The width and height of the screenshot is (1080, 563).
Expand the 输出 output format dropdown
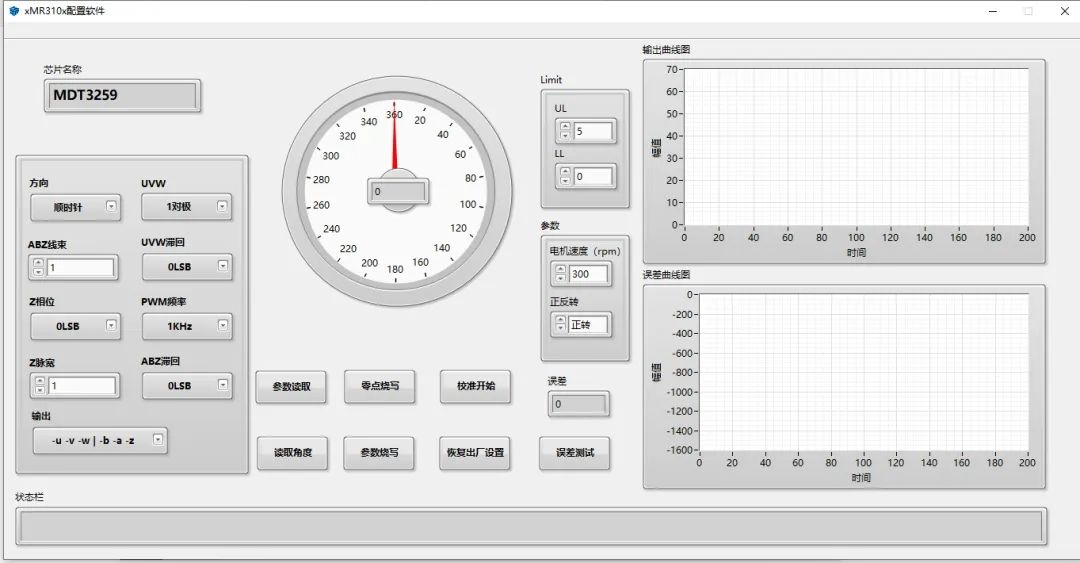click(x=100, y=440)
